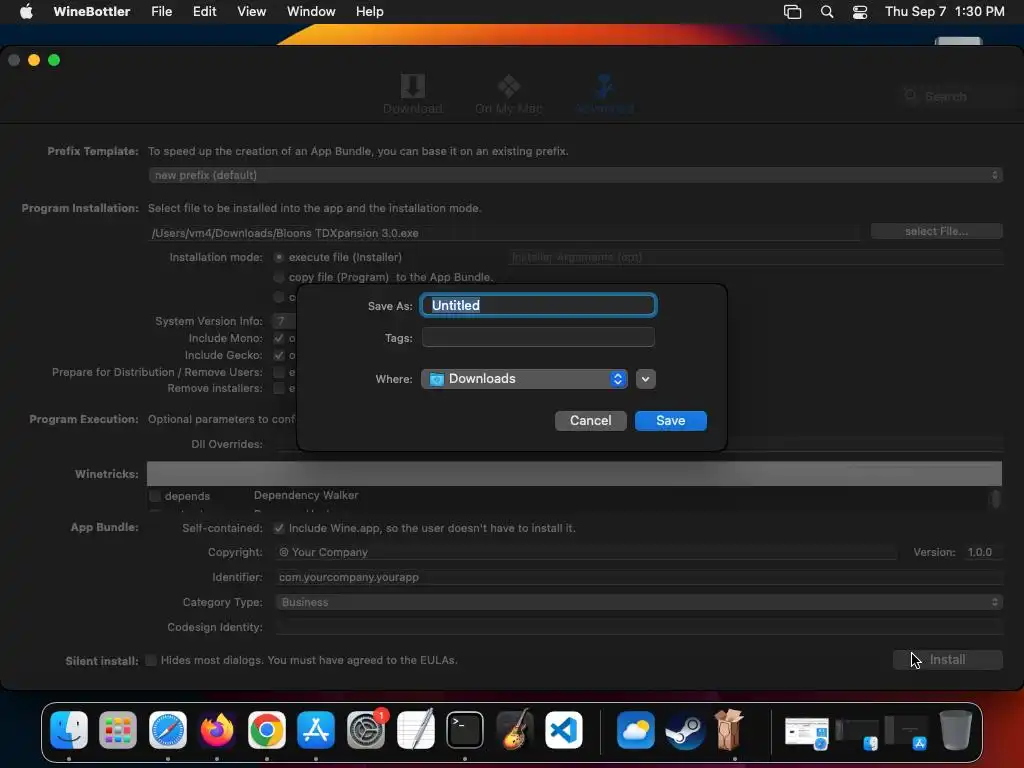Open the Category Type Business dropdown
The width and height of the screenshot is (1024, 768).
pyautogui.click(x=639, y=602)
